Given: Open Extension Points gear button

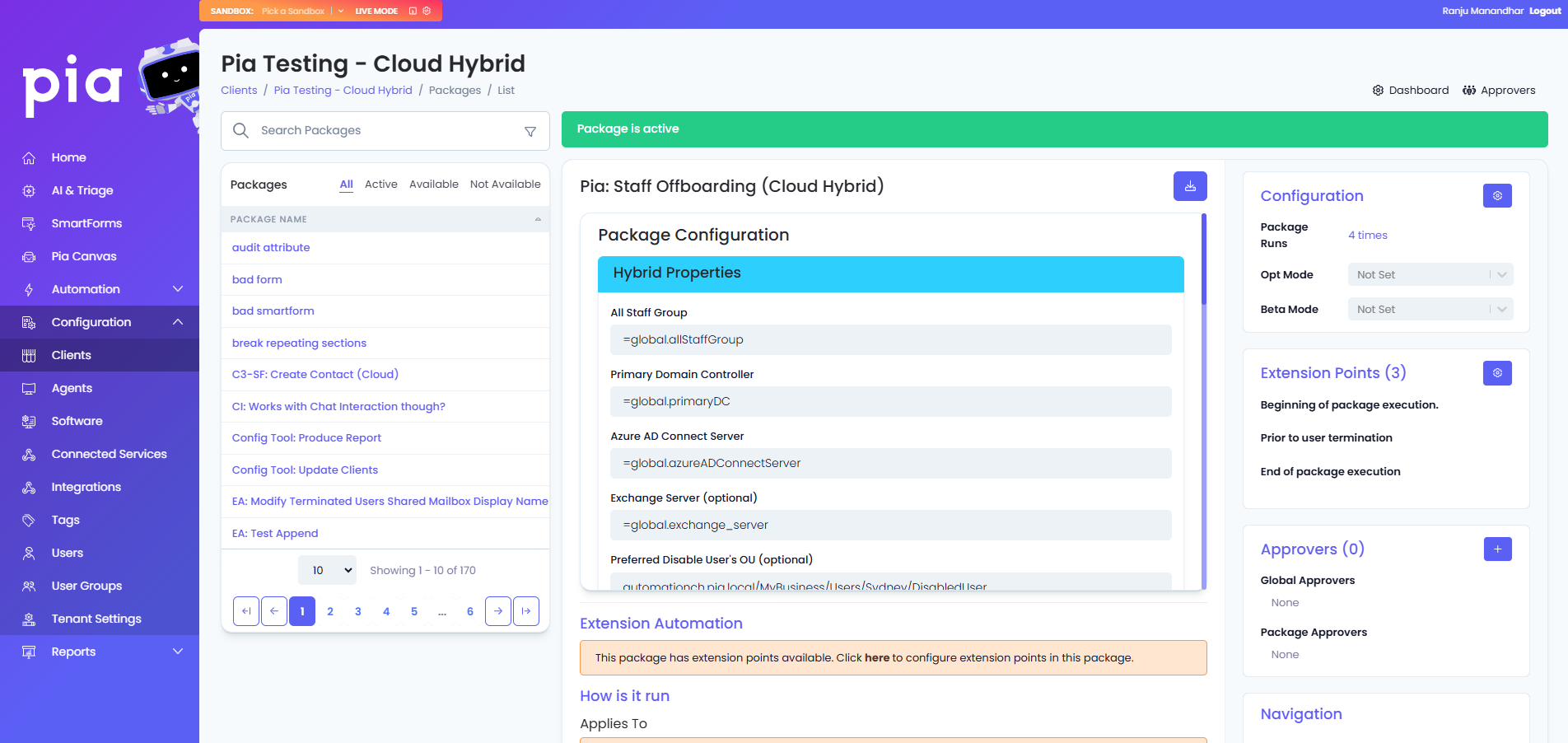Looking at the screenshot, I should pyautogui.click(x=1497, y=373).
